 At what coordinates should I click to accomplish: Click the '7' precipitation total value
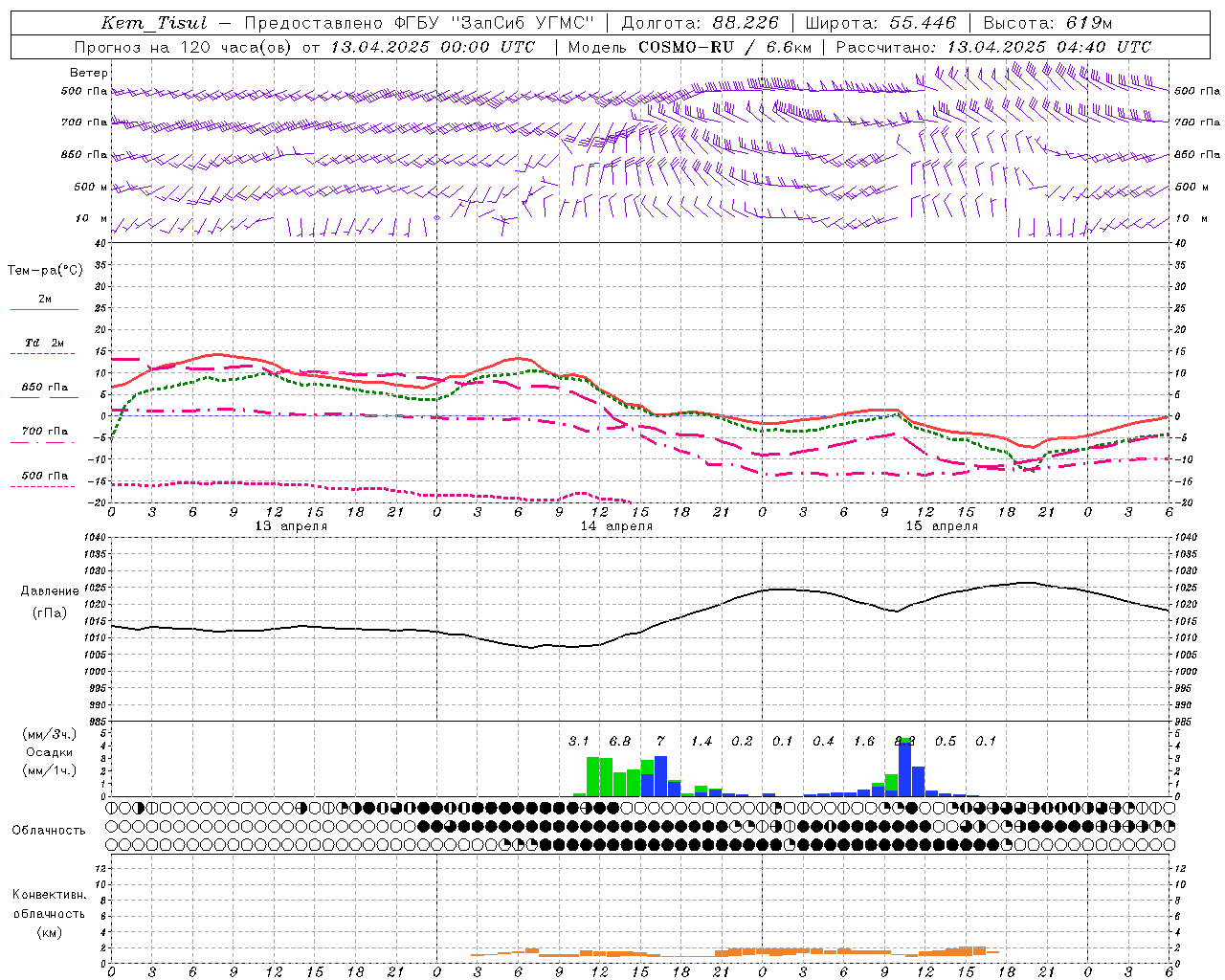click(660, 741)
